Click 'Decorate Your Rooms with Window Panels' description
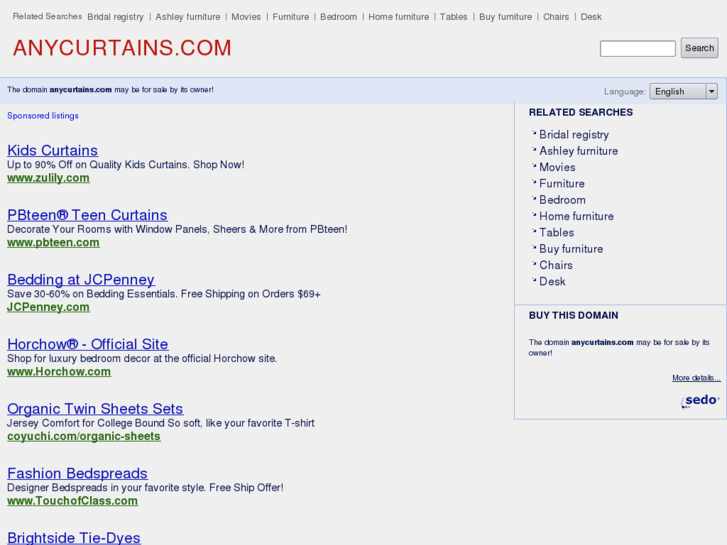Viewport: 727px width, 545px height. (177, 229)
